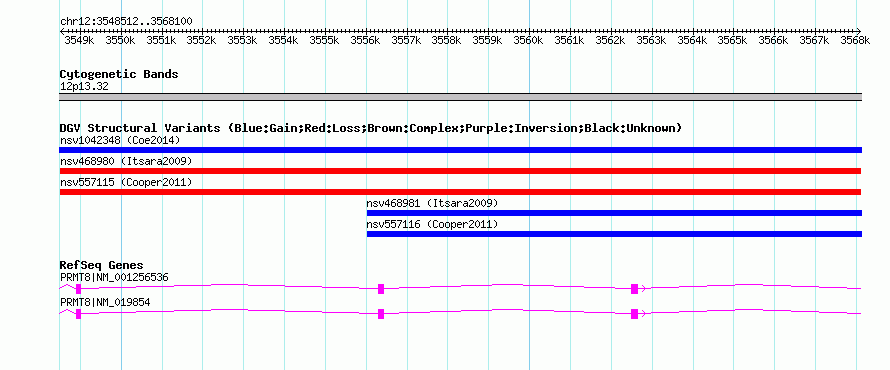
Task: Click the 3560k ruler position
Action: (528, 40)
